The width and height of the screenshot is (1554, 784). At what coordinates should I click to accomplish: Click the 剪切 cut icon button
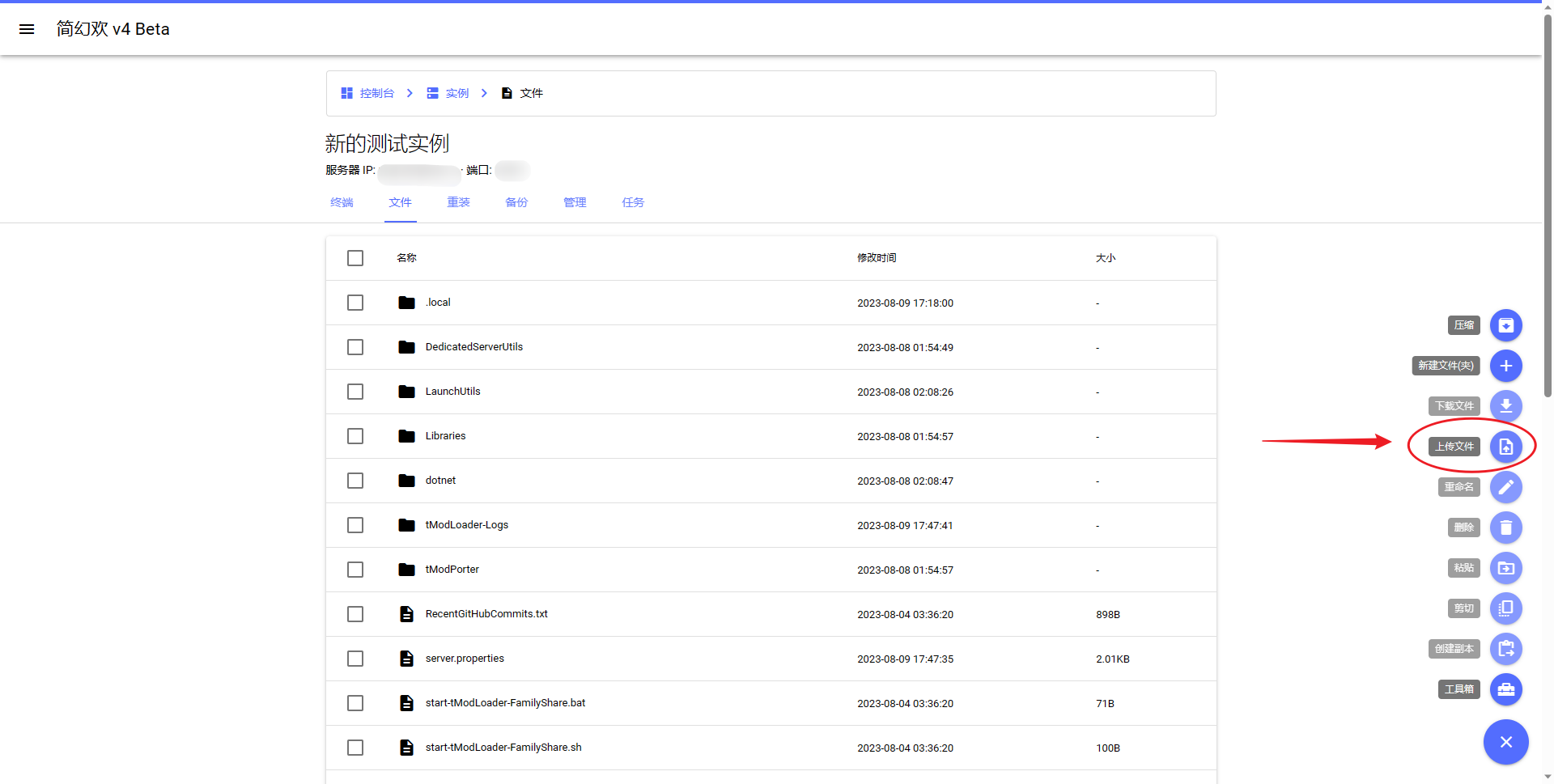[x=1505, y=608]
